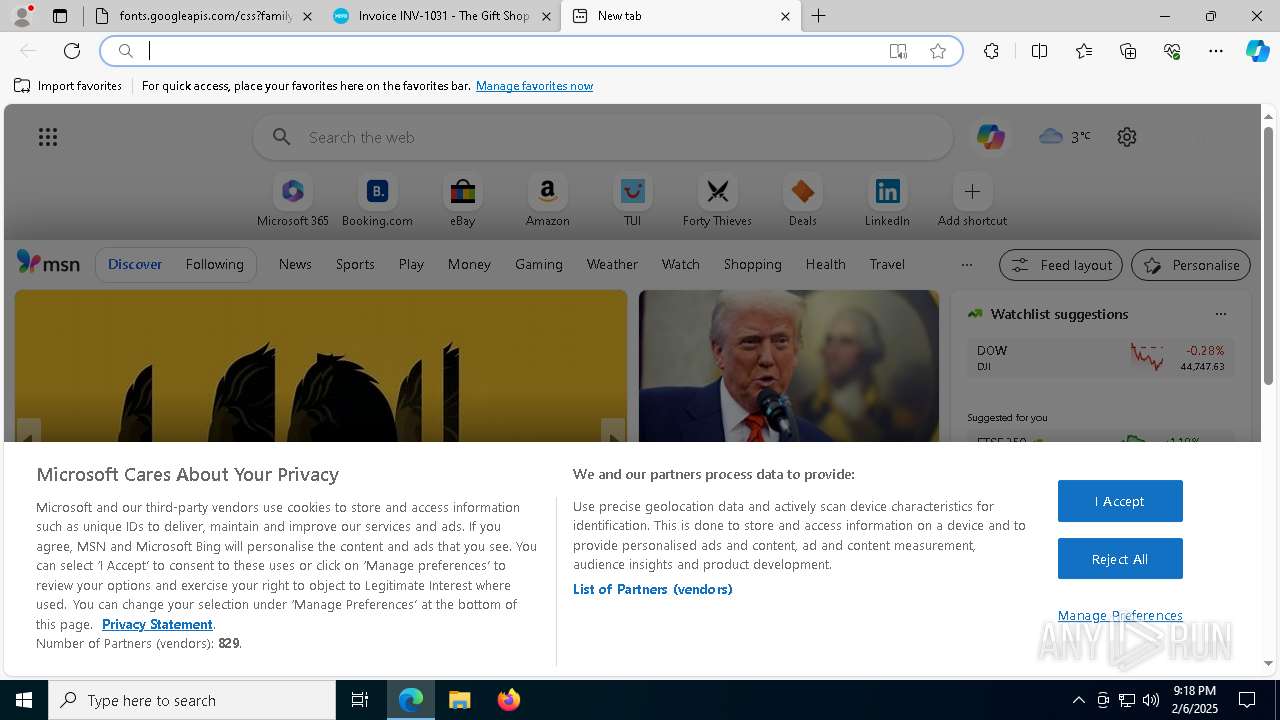Open the Gaming category

pyautogui.click(x=539, y=264)
